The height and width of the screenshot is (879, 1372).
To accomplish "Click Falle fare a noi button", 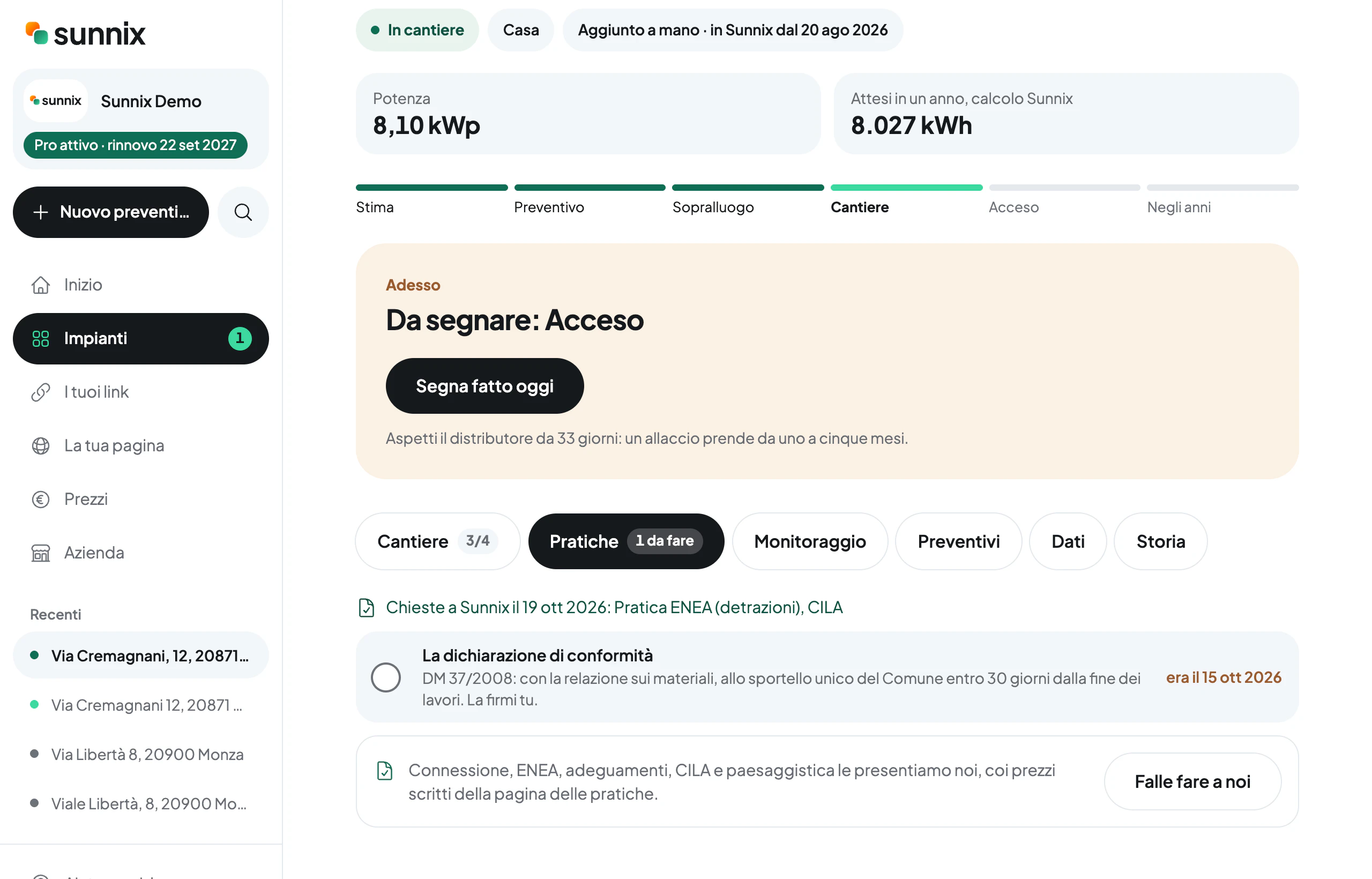I will tap(1192, 781).
